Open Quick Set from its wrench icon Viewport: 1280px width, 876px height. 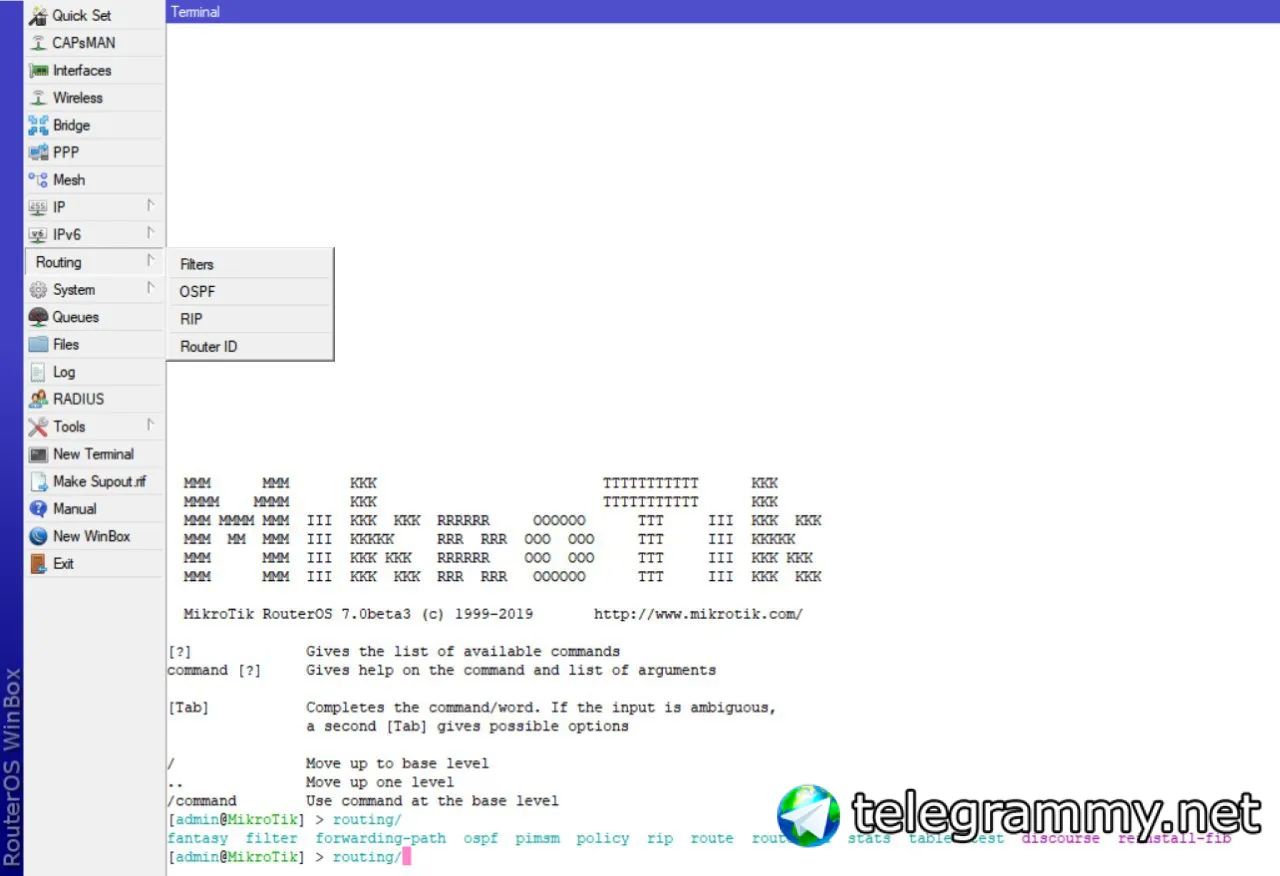tap(38, 16)
